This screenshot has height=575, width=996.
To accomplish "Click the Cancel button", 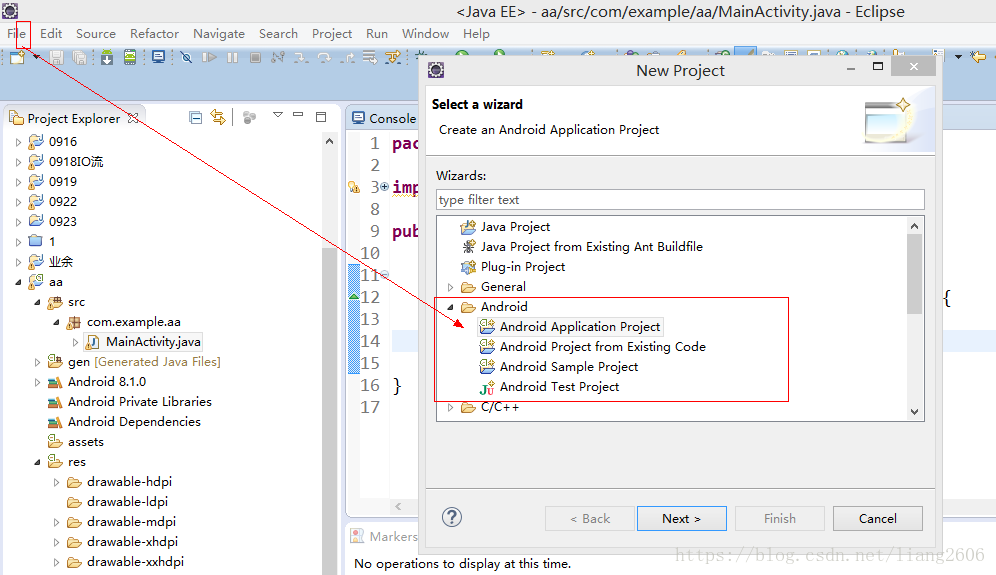I will [878, 518].
